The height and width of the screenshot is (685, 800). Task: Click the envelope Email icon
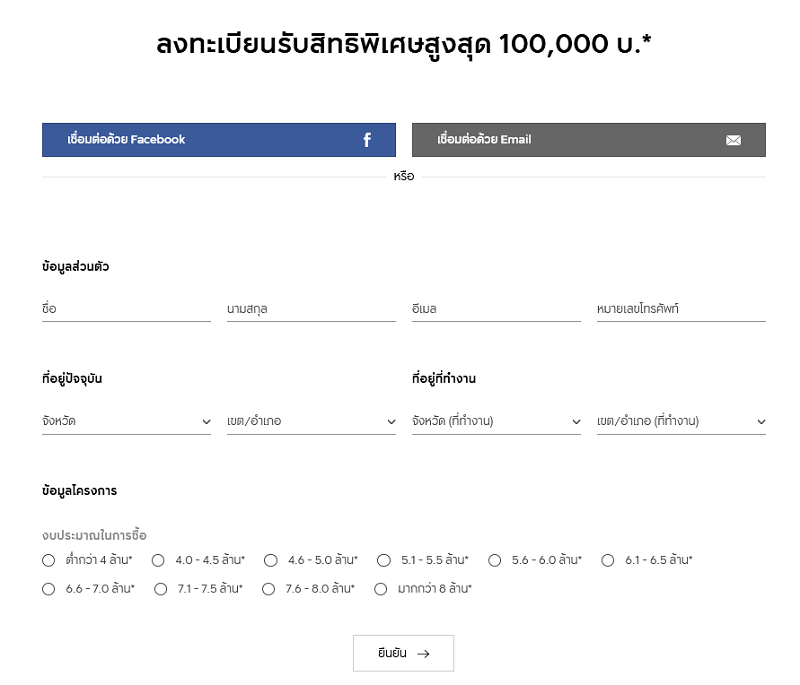pyautogui.click(x=733, y=140)
